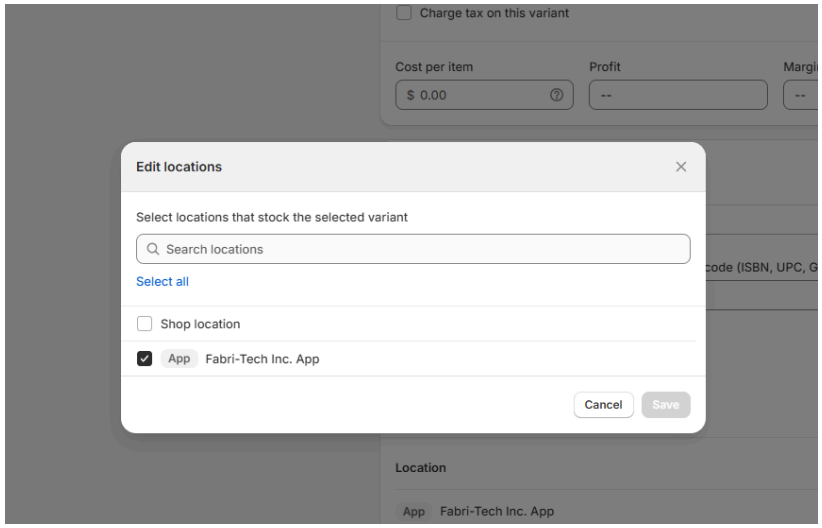Screen dimensions: 822x528
Task: Click the App badge under Location section
Action: 414,512
